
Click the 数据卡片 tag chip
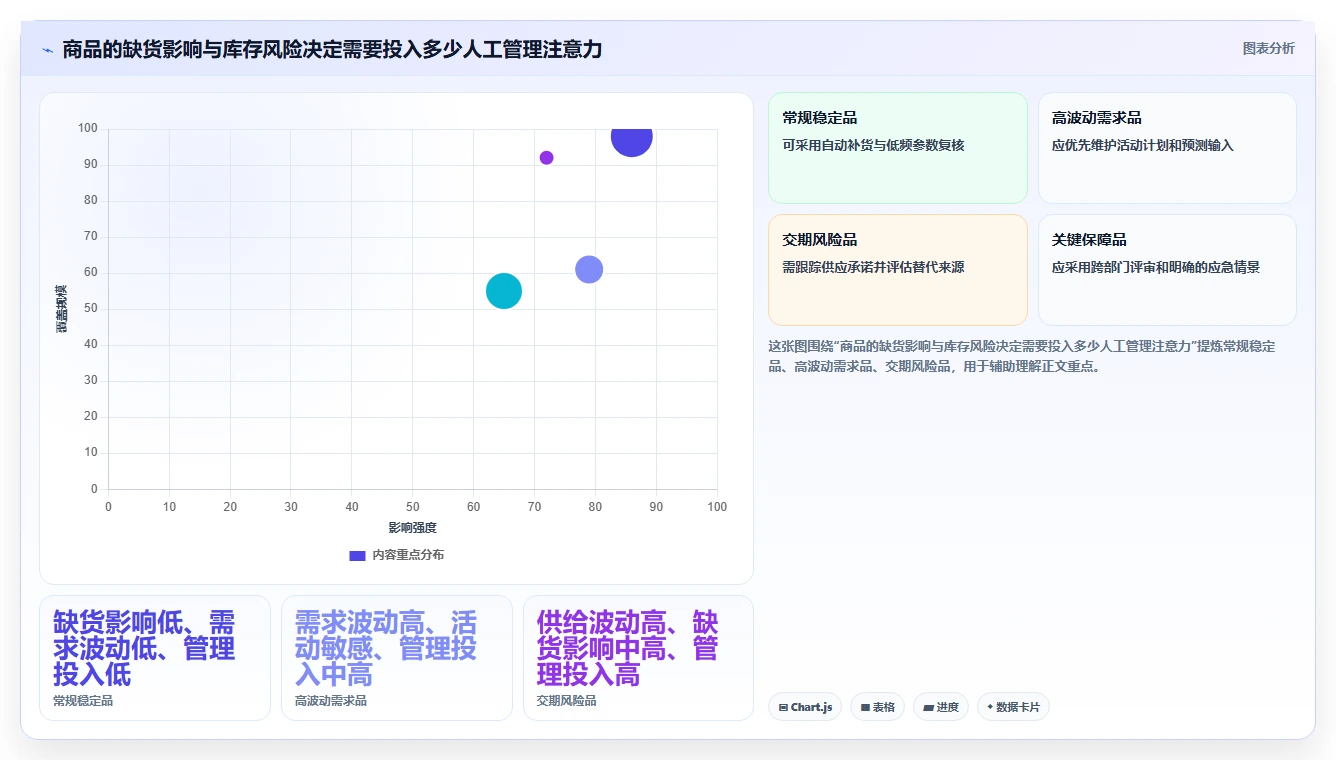click(1013, 707)
